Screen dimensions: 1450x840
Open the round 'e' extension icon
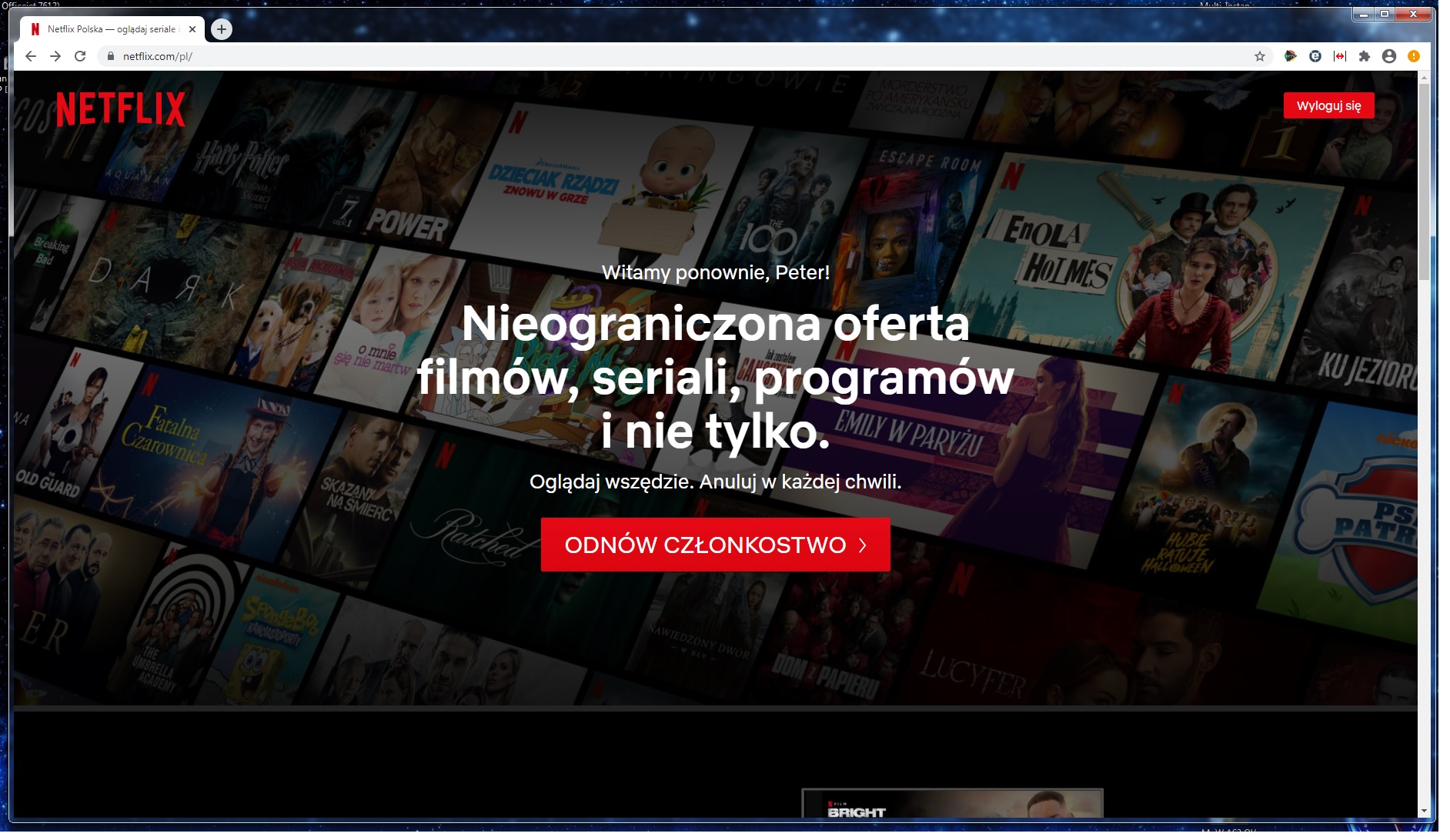point(1315,56)
